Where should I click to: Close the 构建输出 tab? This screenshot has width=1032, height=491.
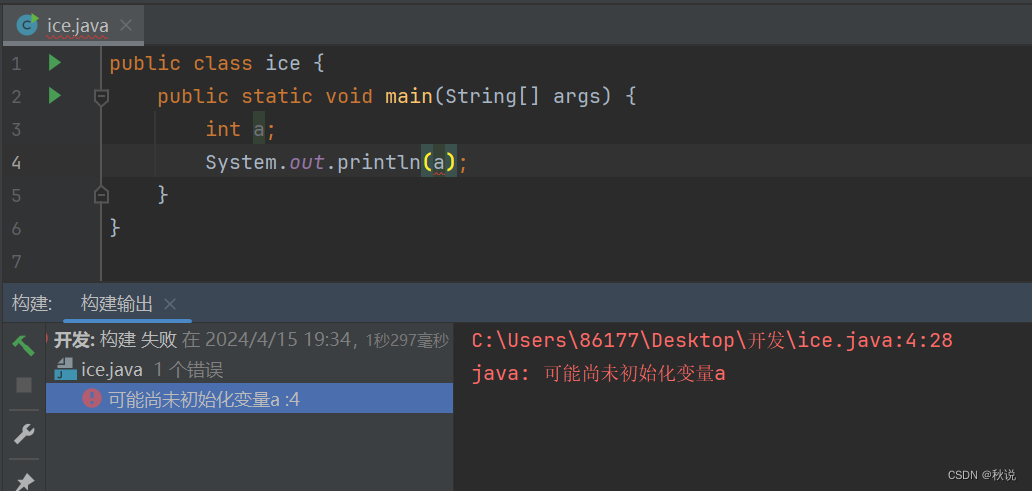click(170, 304)
